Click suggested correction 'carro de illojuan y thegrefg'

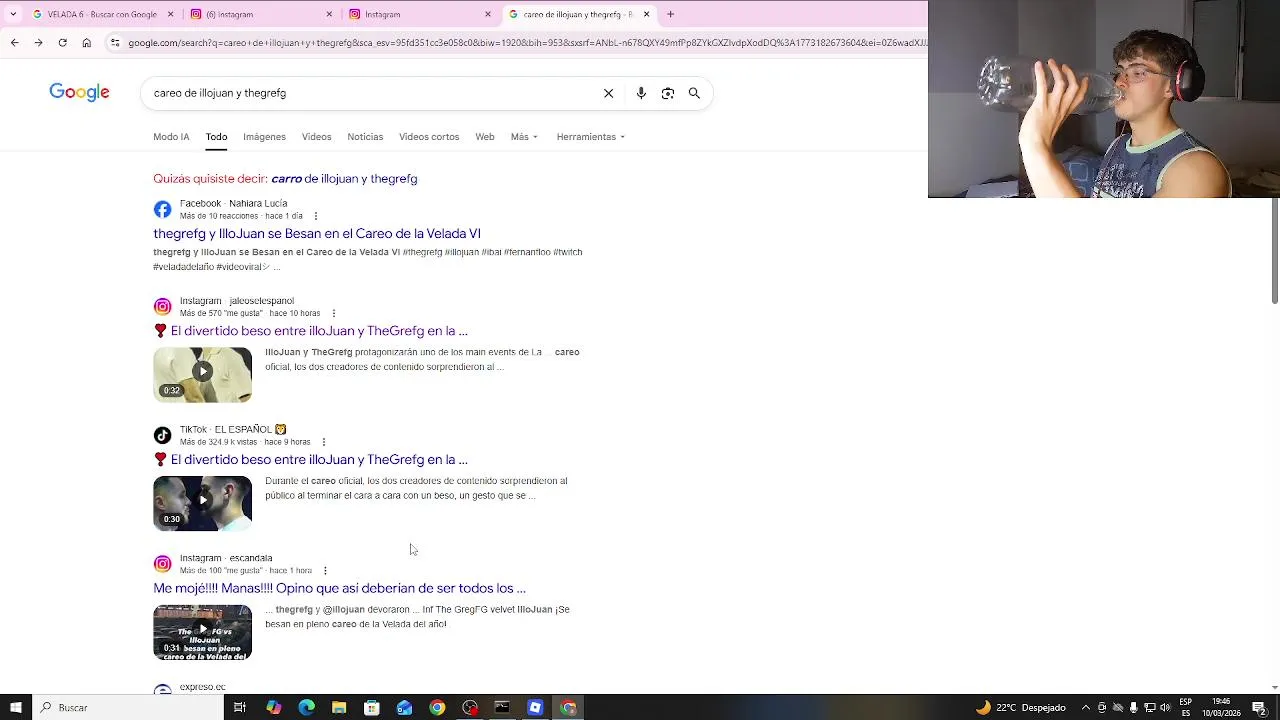click(x=344, y=179)
